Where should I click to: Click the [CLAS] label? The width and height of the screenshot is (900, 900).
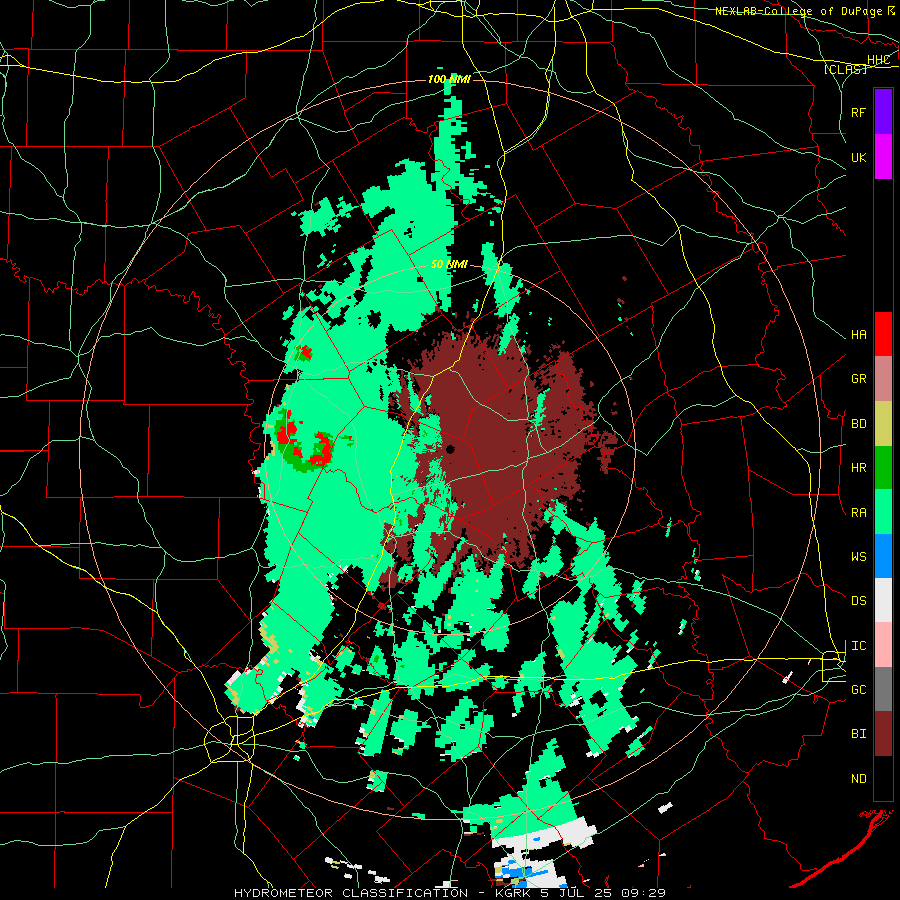(x=845, y=69)
